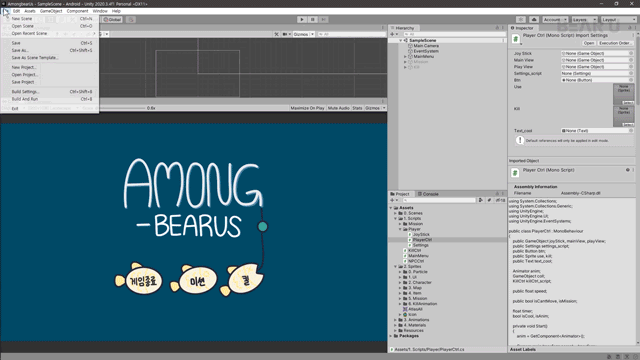640x360 pixels.
Task: Click the Project create plus button
Action: tap(392, 200)
